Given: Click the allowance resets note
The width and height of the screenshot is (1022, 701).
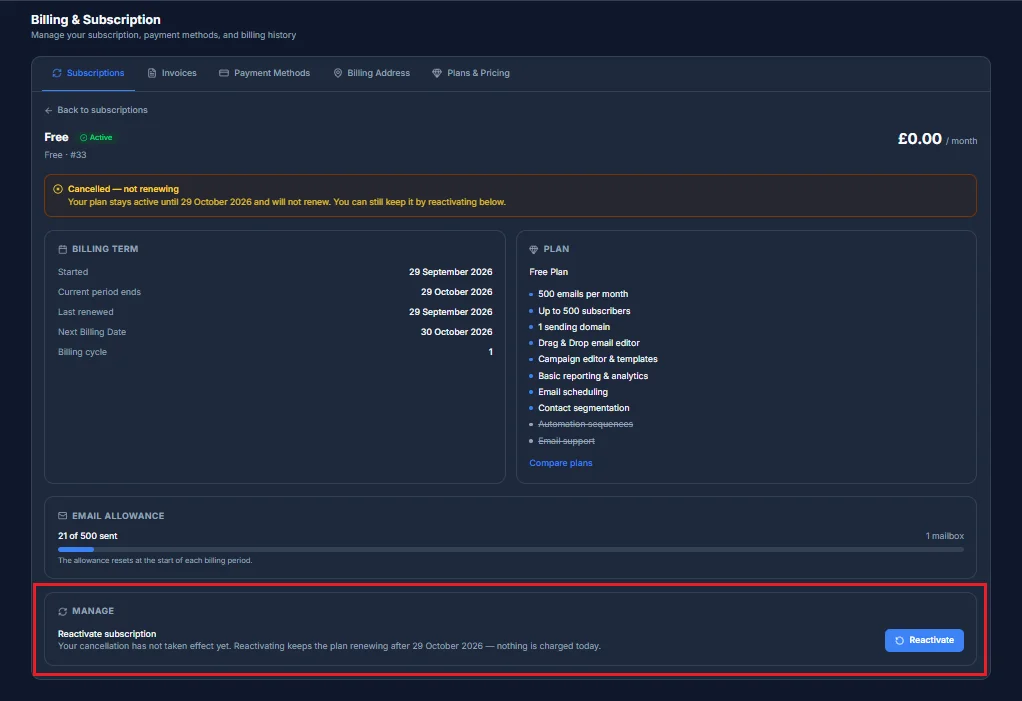Looking at the screenshot, I should (155, 561).
